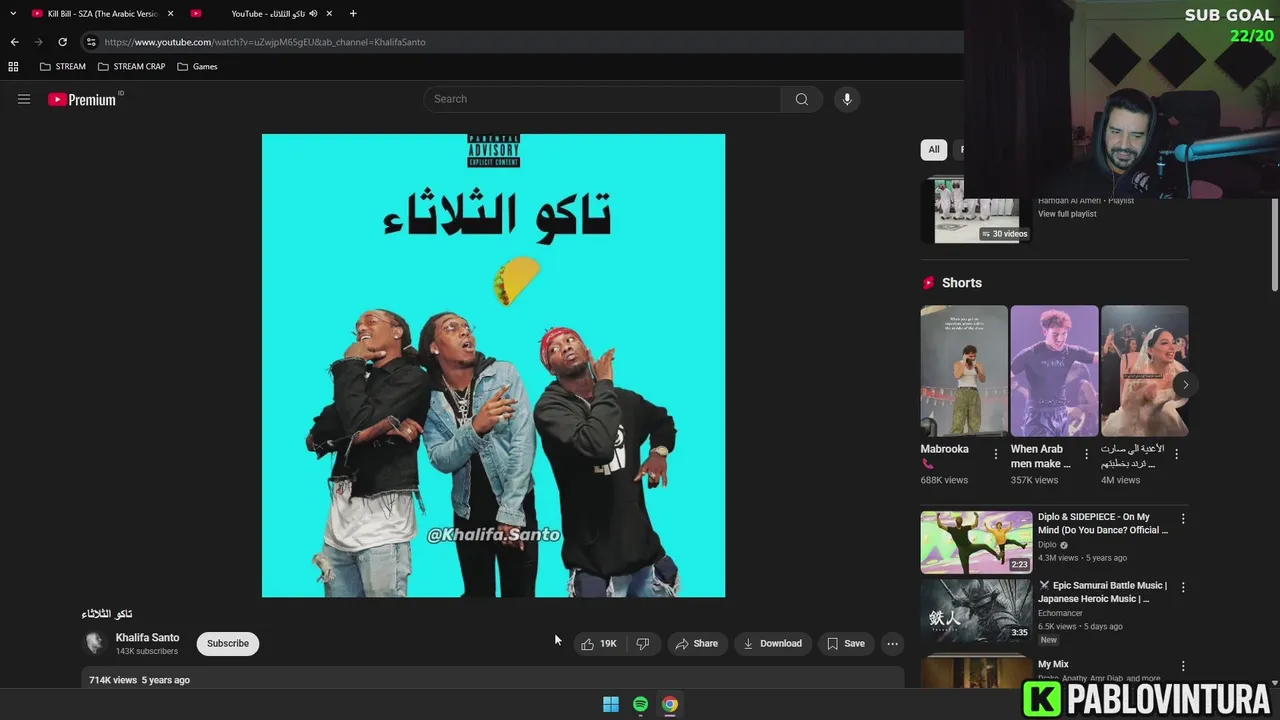Open Diplo & SIDEPIECE video thumbnail

976,542
